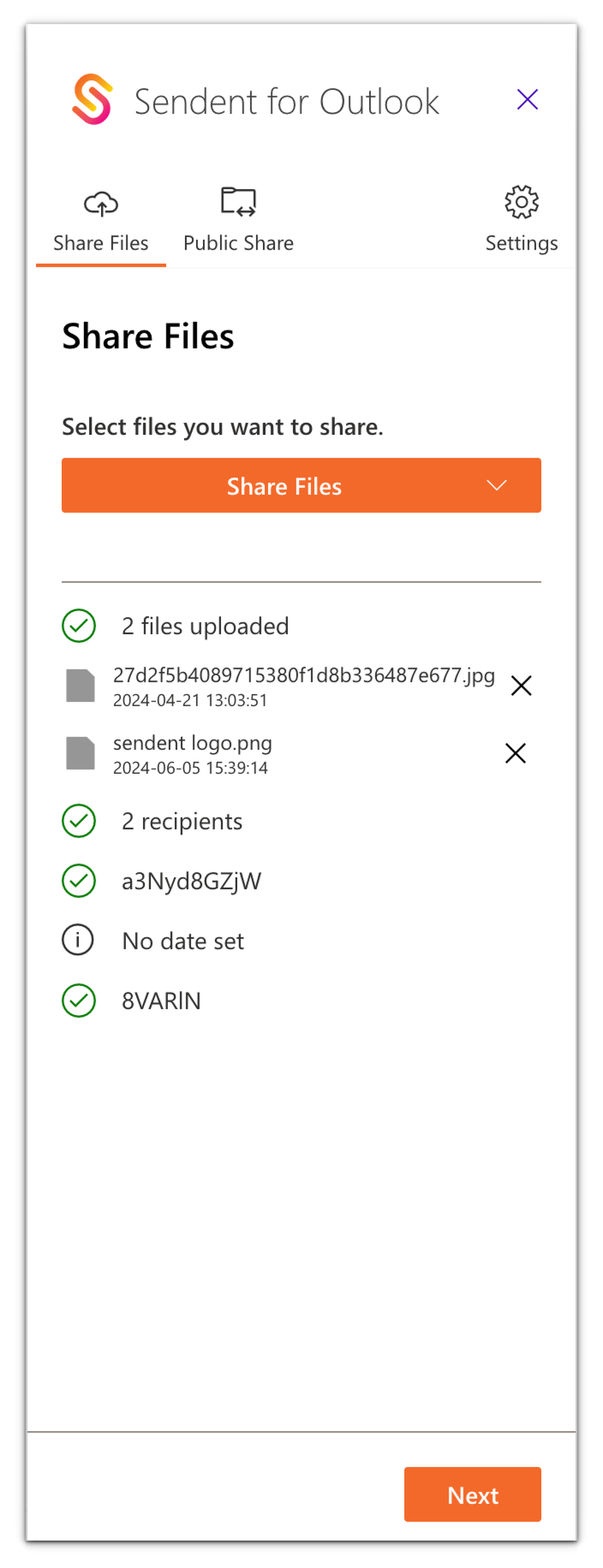Remove the sendent logo.png file
The image size is (603, 1568).
pos(516,753)
